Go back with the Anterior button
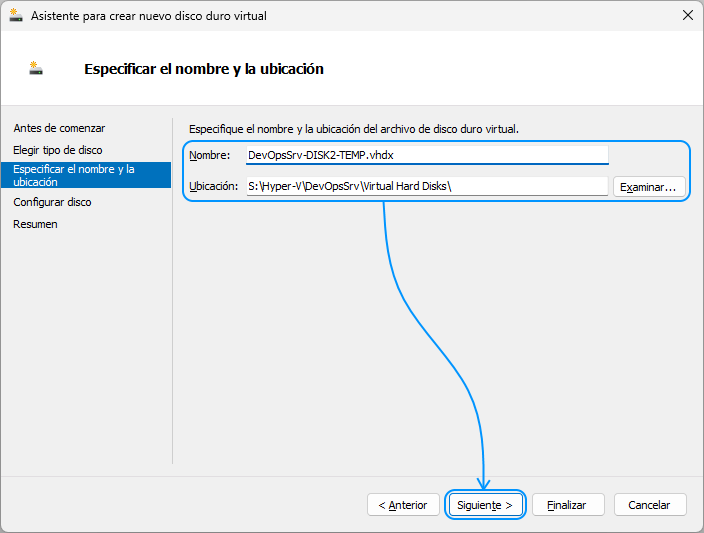The width and height of the screenshot is (704, 533). coord(403,505)
